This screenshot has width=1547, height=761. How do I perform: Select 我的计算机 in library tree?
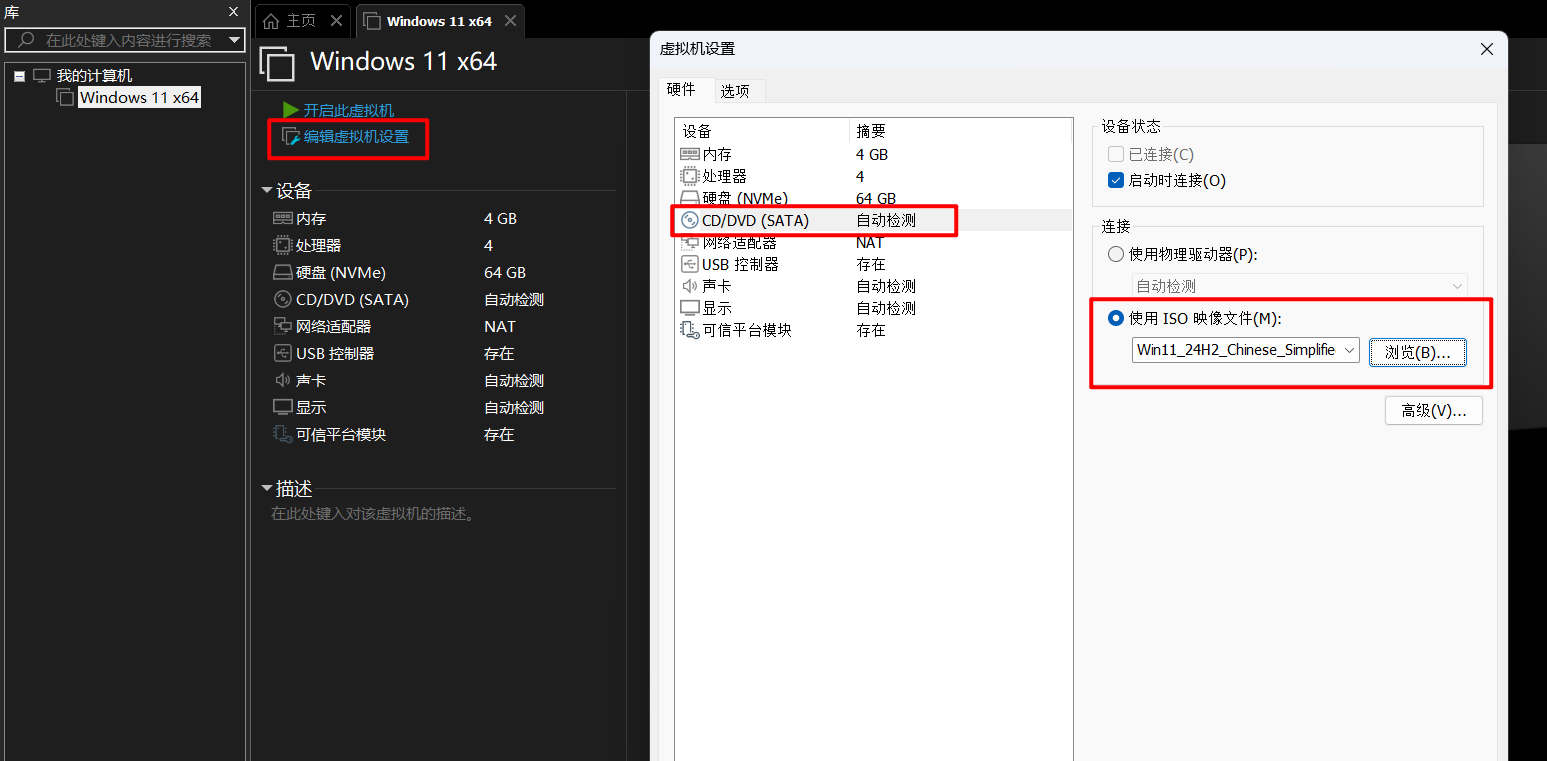(x=94, y=75)
